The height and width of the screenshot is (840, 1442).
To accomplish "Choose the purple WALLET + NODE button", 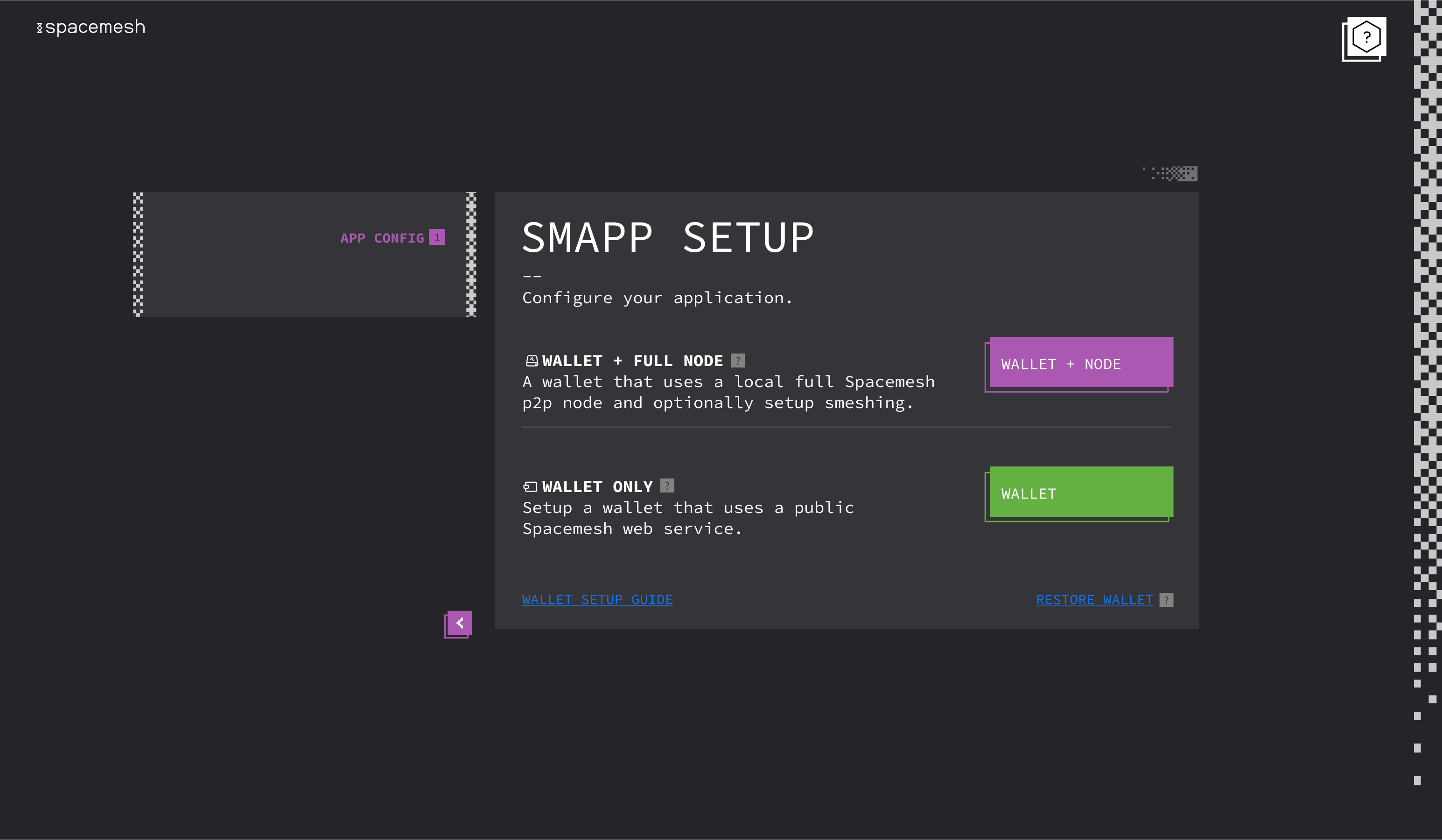I will click(1081, 362).
